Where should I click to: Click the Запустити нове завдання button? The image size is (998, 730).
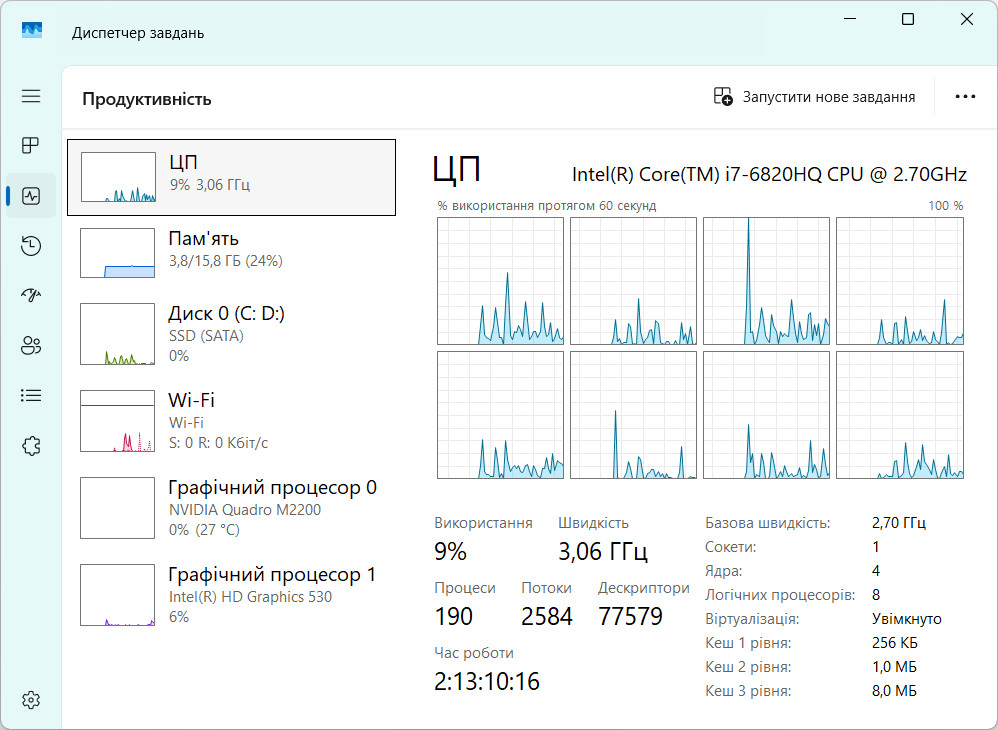[x=814, y=97]
